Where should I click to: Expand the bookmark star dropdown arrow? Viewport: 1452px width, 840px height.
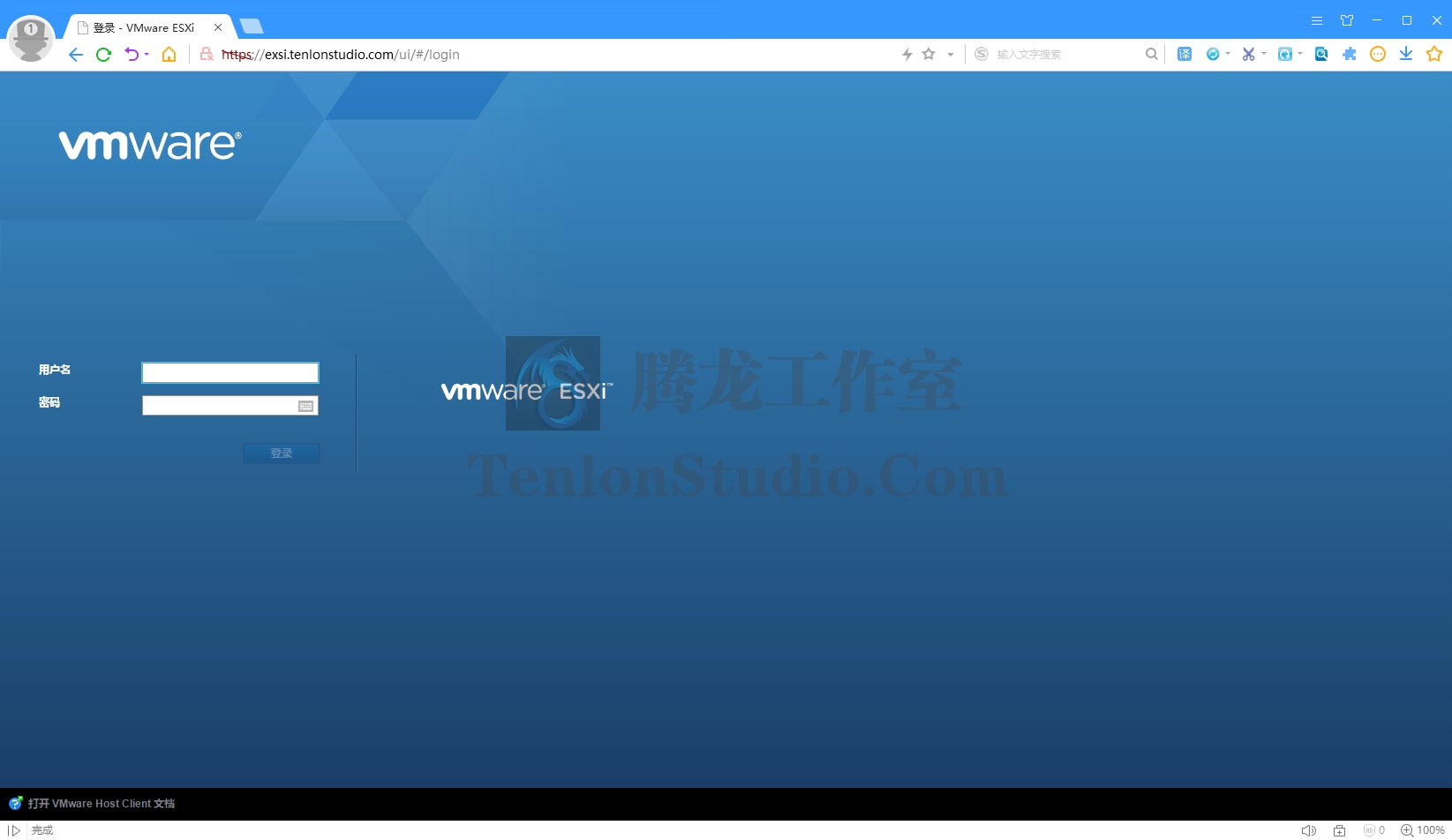pyautogui.click(x=951, y=55)
